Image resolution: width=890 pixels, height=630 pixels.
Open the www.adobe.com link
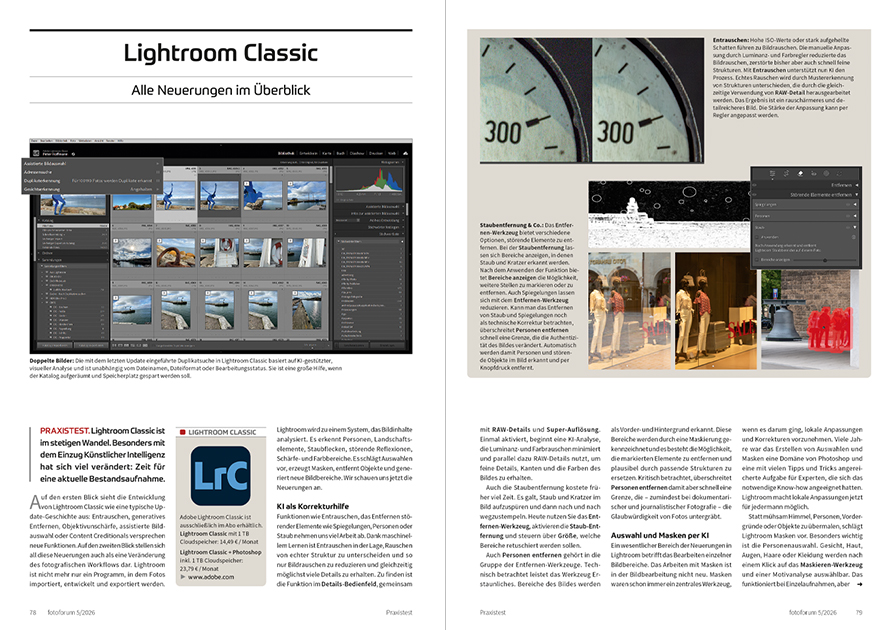tap(211, 577)
